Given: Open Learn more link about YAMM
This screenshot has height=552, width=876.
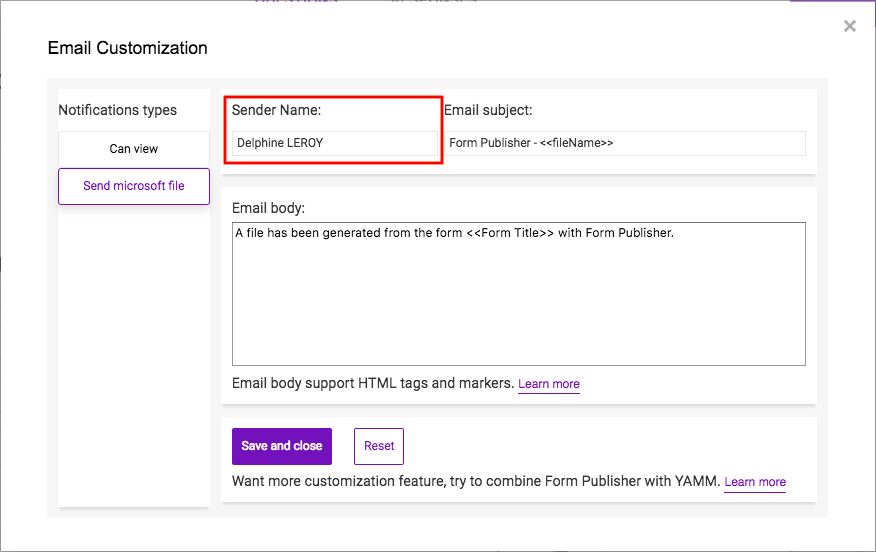Looking at the screenshot, I should (755, 482).
